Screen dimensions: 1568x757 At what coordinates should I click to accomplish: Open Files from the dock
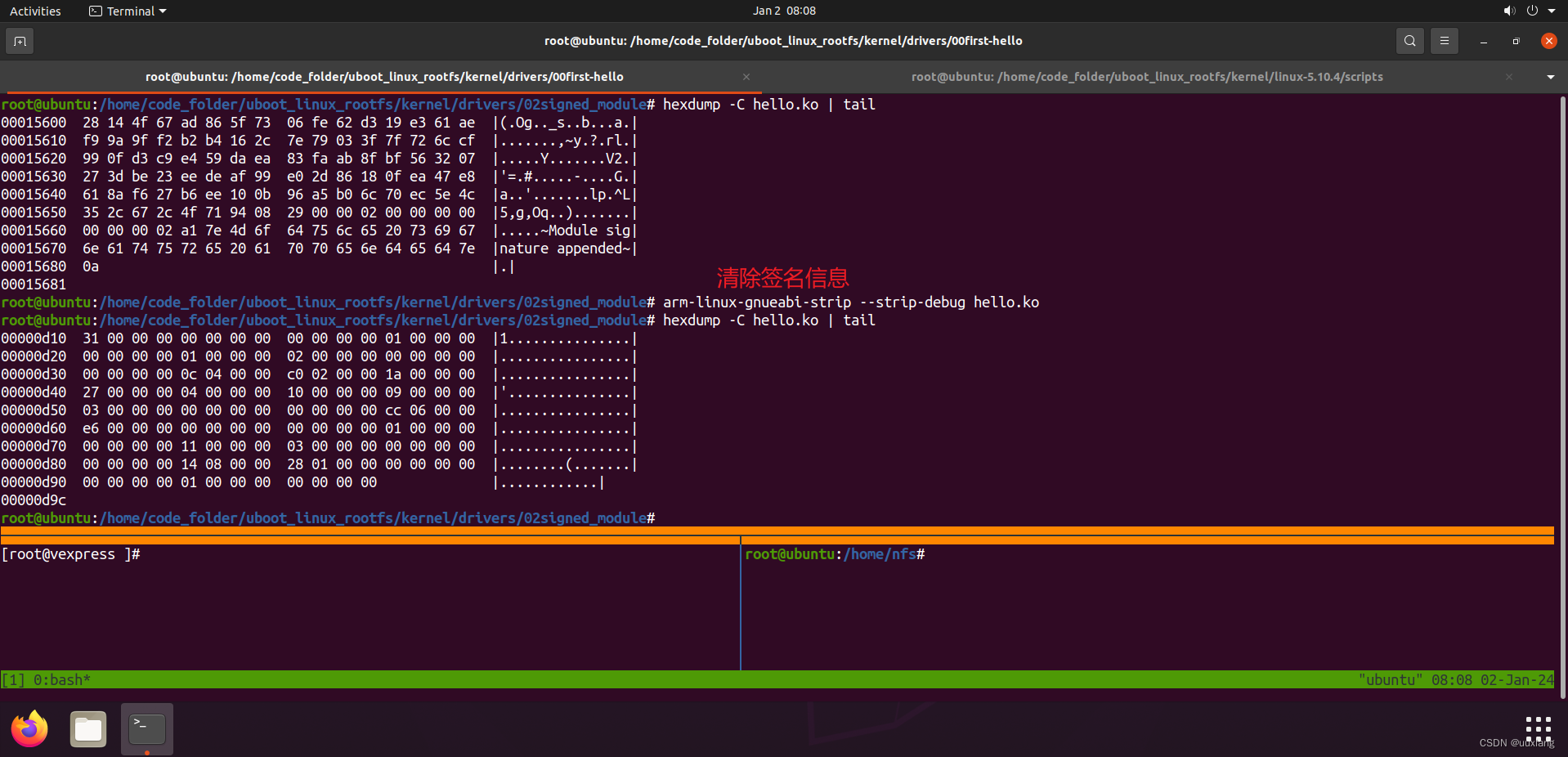tap(88, 729)
